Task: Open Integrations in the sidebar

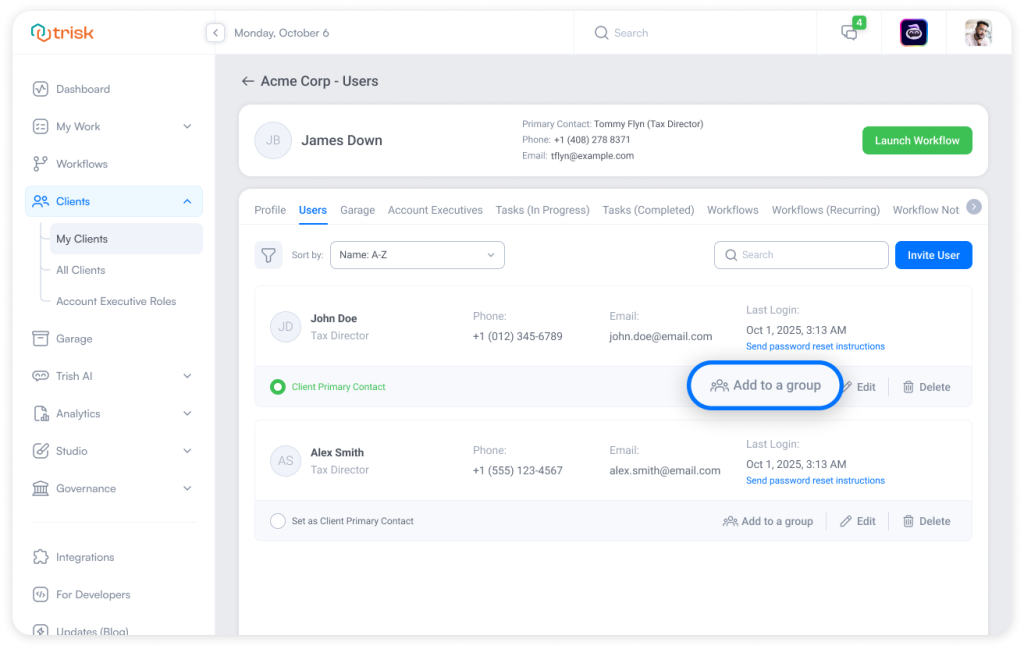Action: pyautogui.click(x=88, y=557)
